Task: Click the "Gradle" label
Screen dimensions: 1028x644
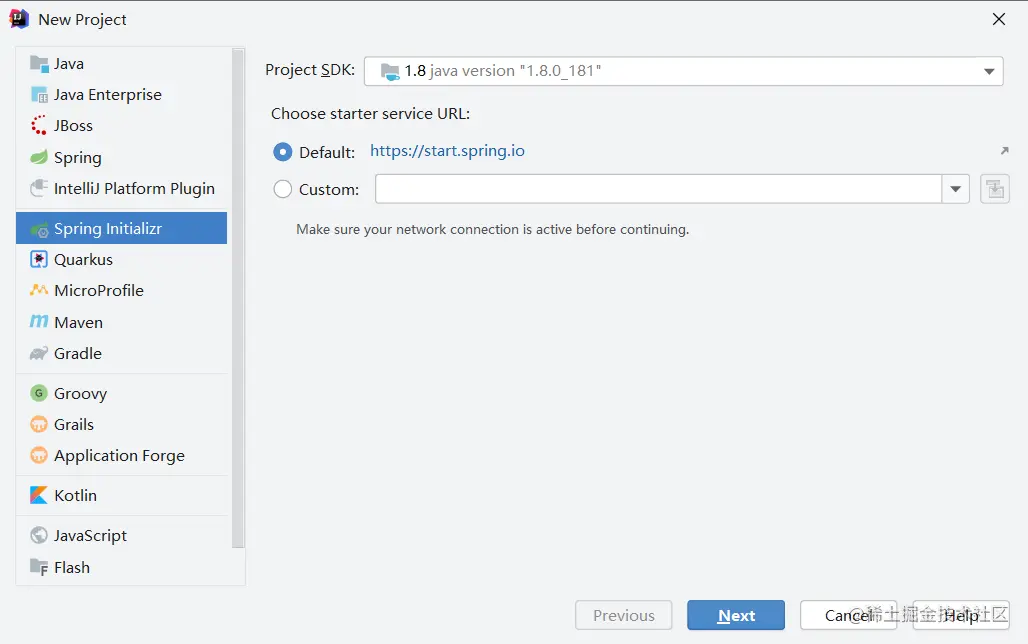Action: point(77,353)
